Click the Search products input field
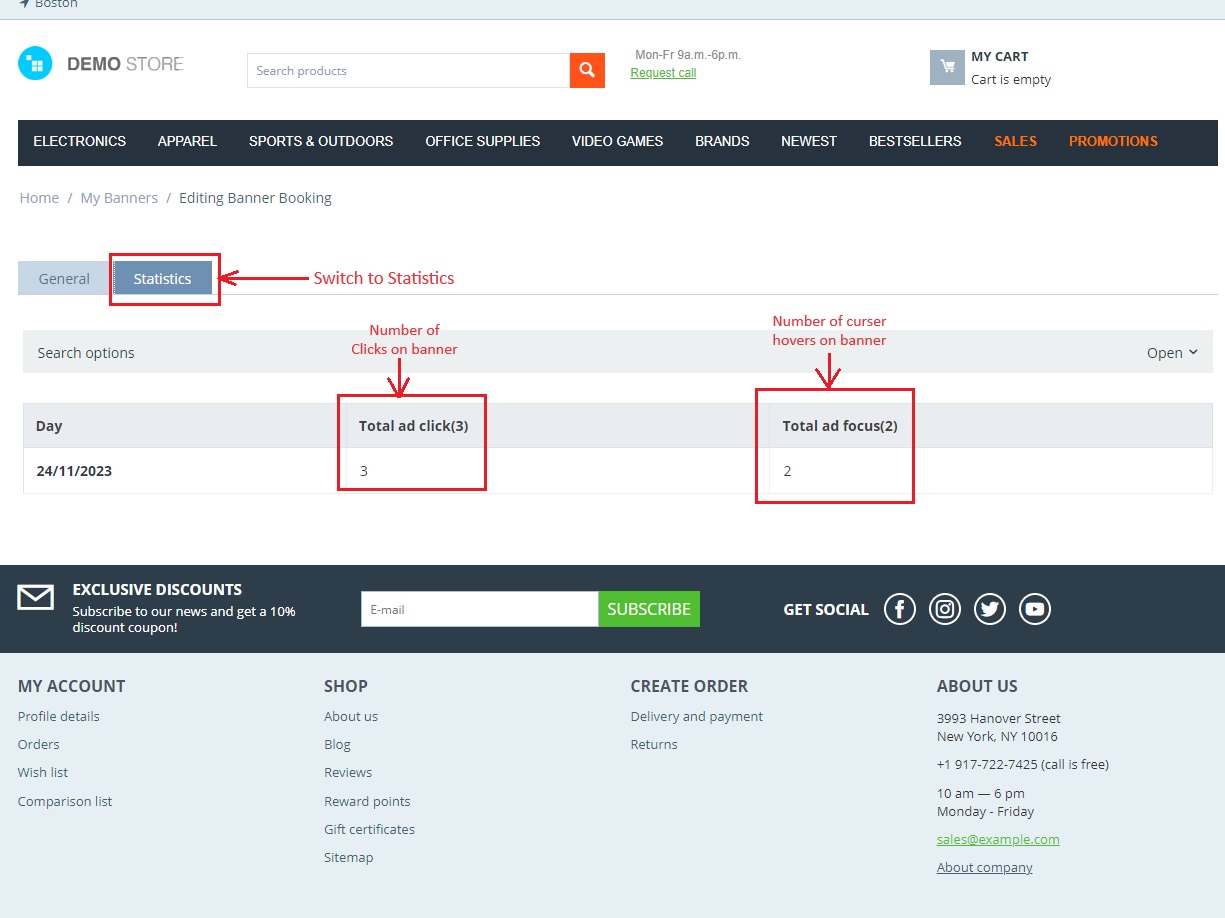The height and width of the screenshot is (918, 1225). click(x=408, y=71)
